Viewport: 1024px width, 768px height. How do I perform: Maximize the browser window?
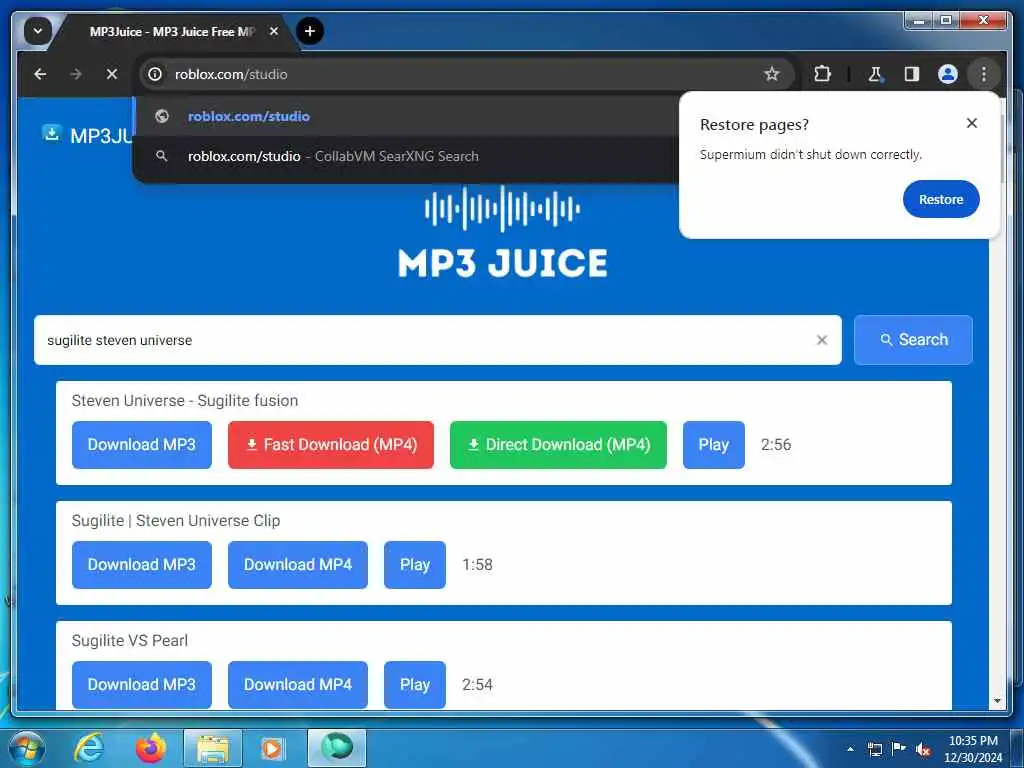(x=946, y=21)
